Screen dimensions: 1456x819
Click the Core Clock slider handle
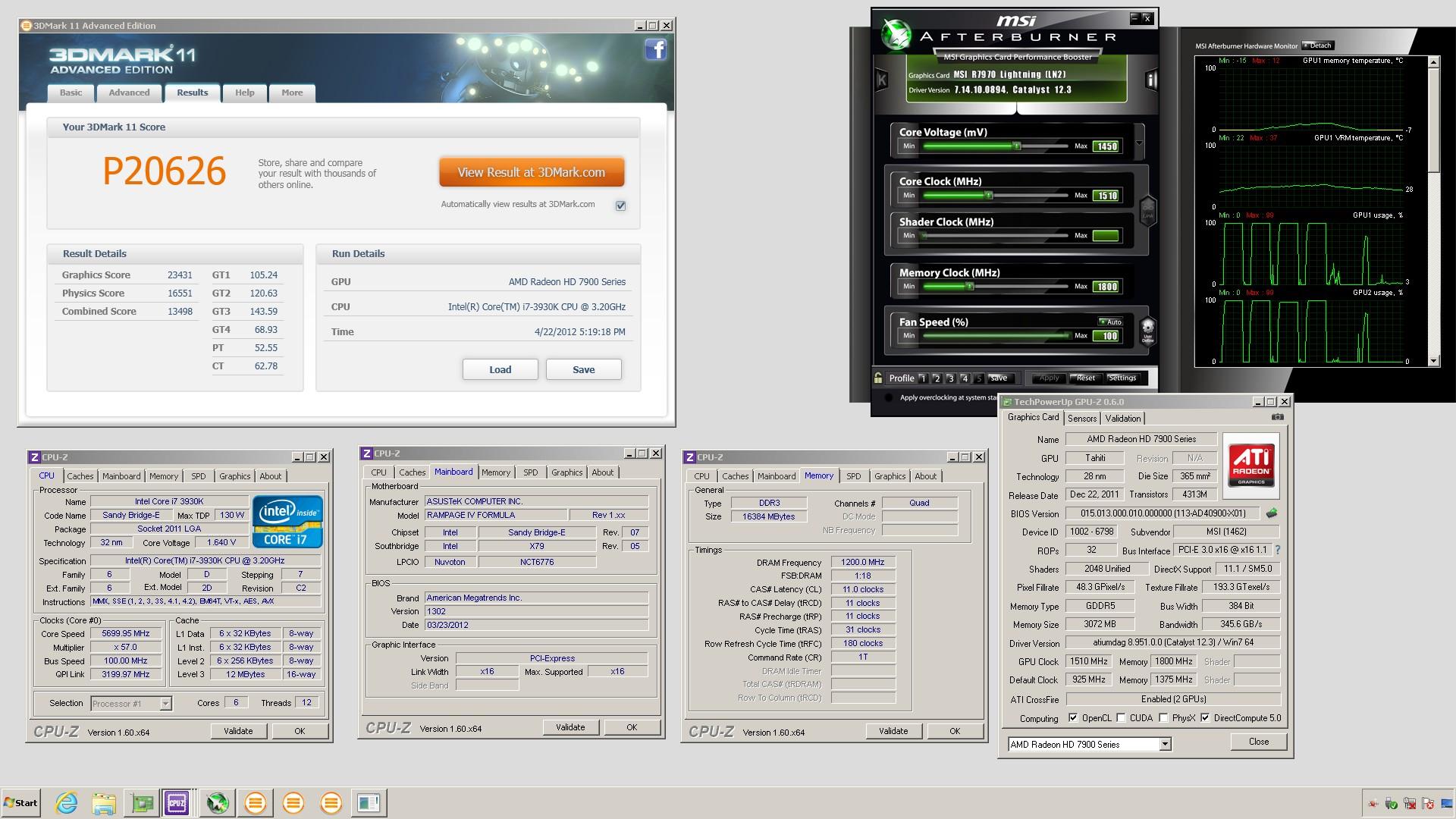(988, 195)
